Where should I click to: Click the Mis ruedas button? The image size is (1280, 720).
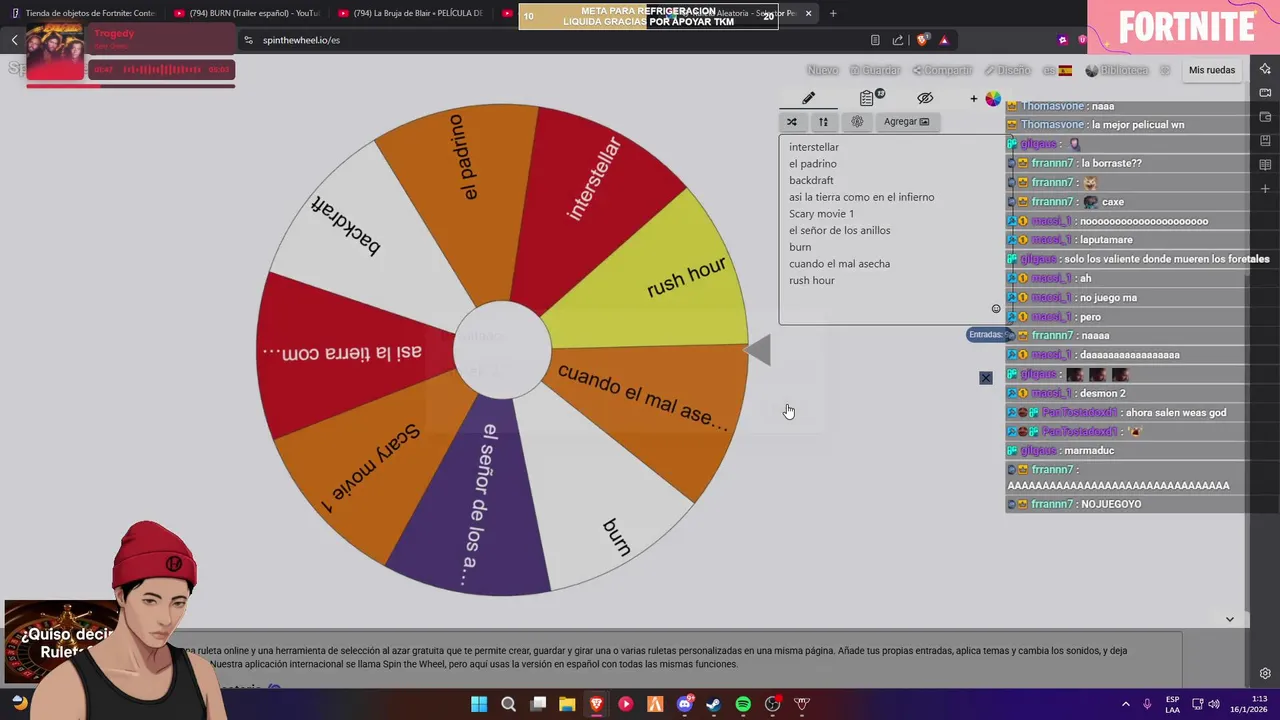click(1212, 70)
